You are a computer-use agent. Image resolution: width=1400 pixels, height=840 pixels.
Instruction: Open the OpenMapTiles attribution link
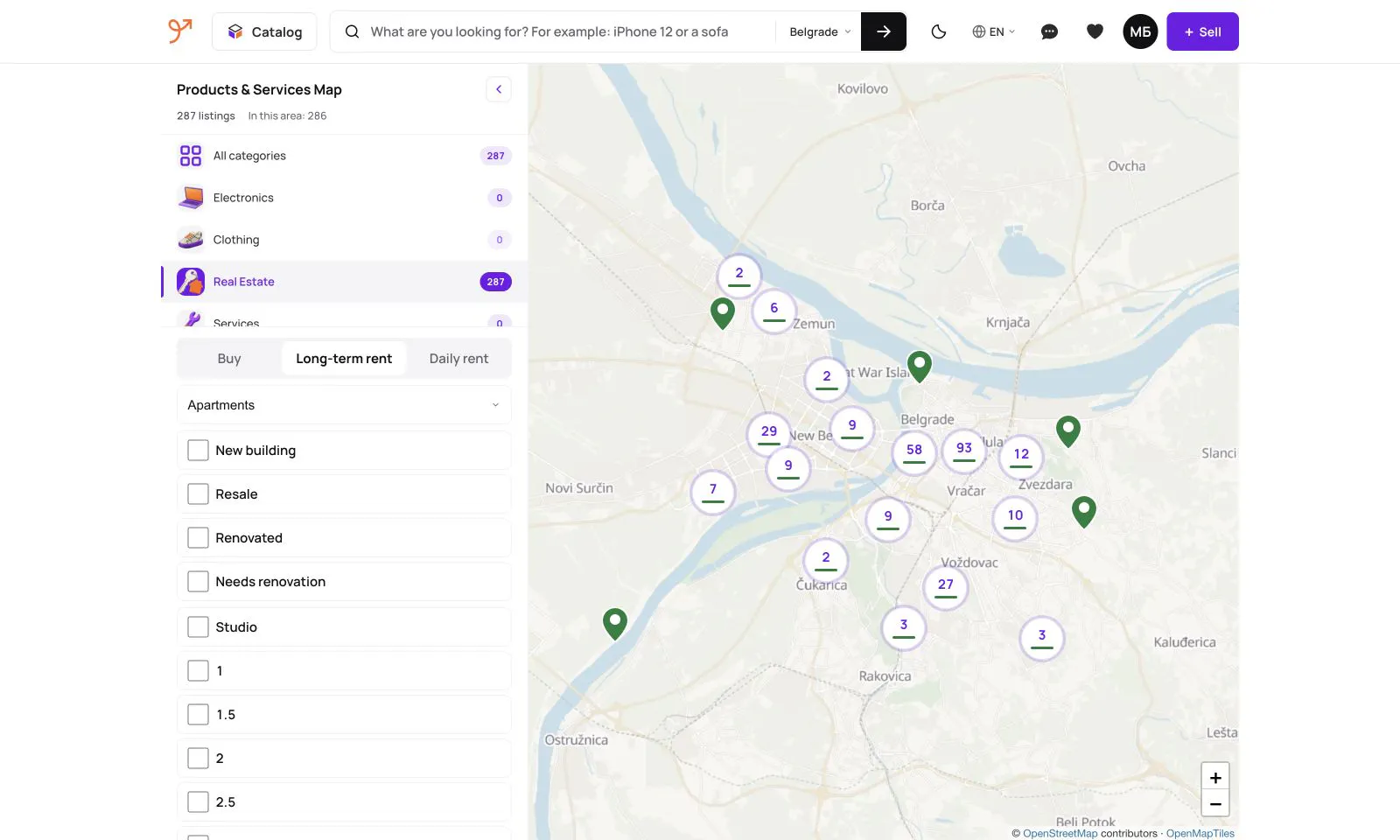(x=1200, y=833)
